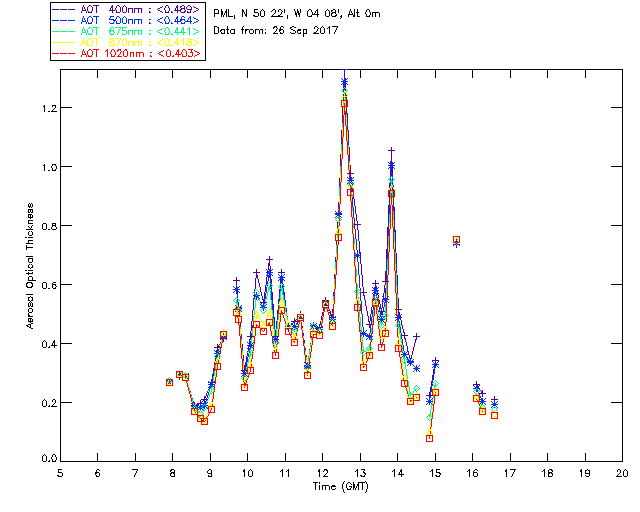Click the x-axis label 12
The height and width of the screenshot is (512, 640).
click(323, 473)
